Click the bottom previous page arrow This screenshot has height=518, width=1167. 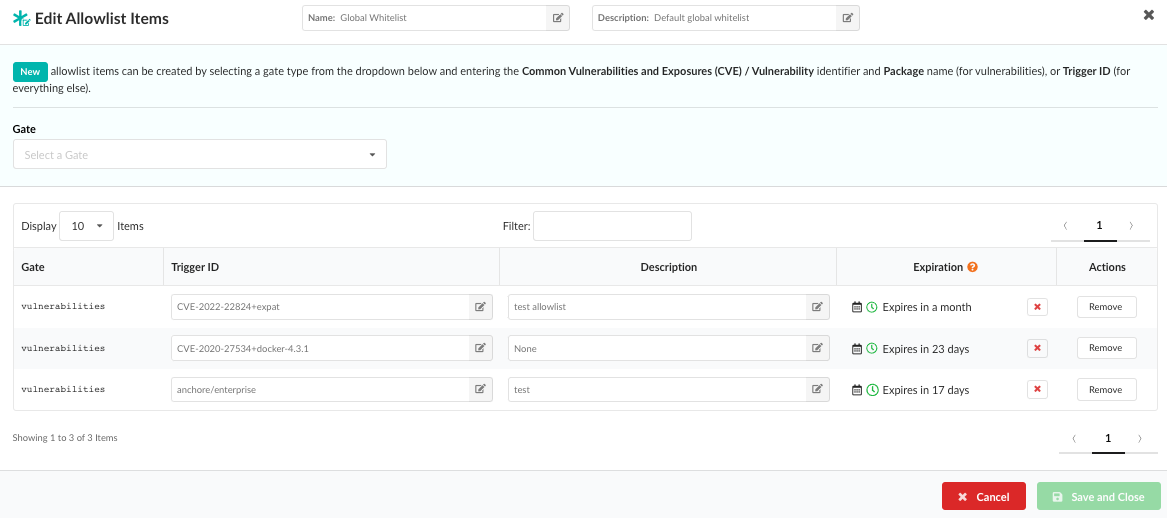pos(1074,438)
